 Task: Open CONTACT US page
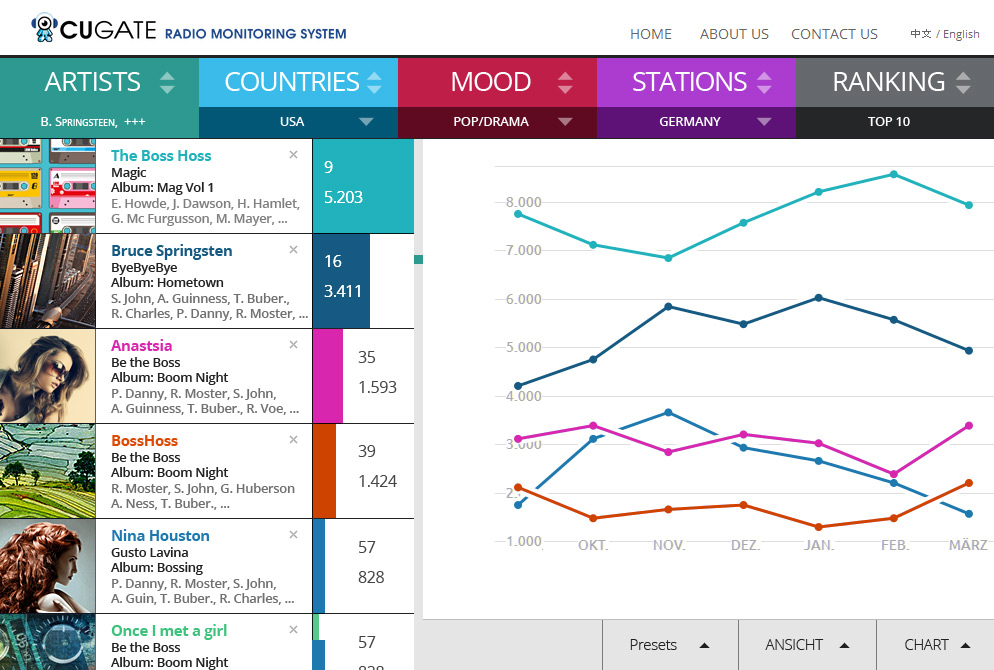coord(834,34)
